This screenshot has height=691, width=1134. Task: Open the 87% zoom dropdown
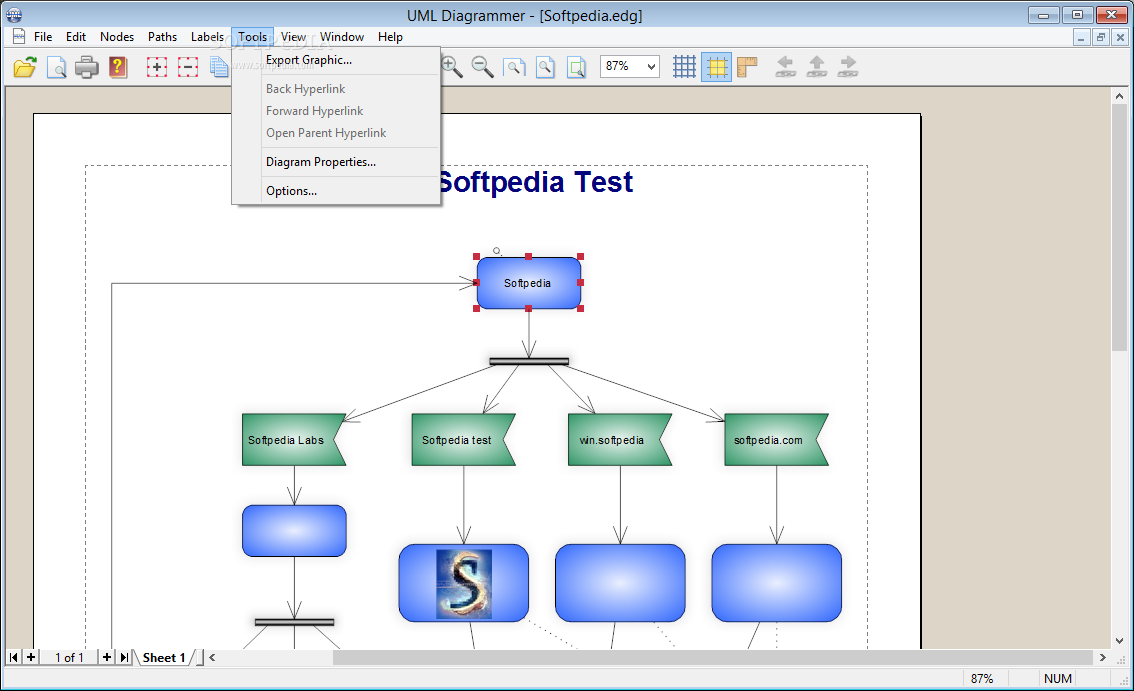(651, 67)
